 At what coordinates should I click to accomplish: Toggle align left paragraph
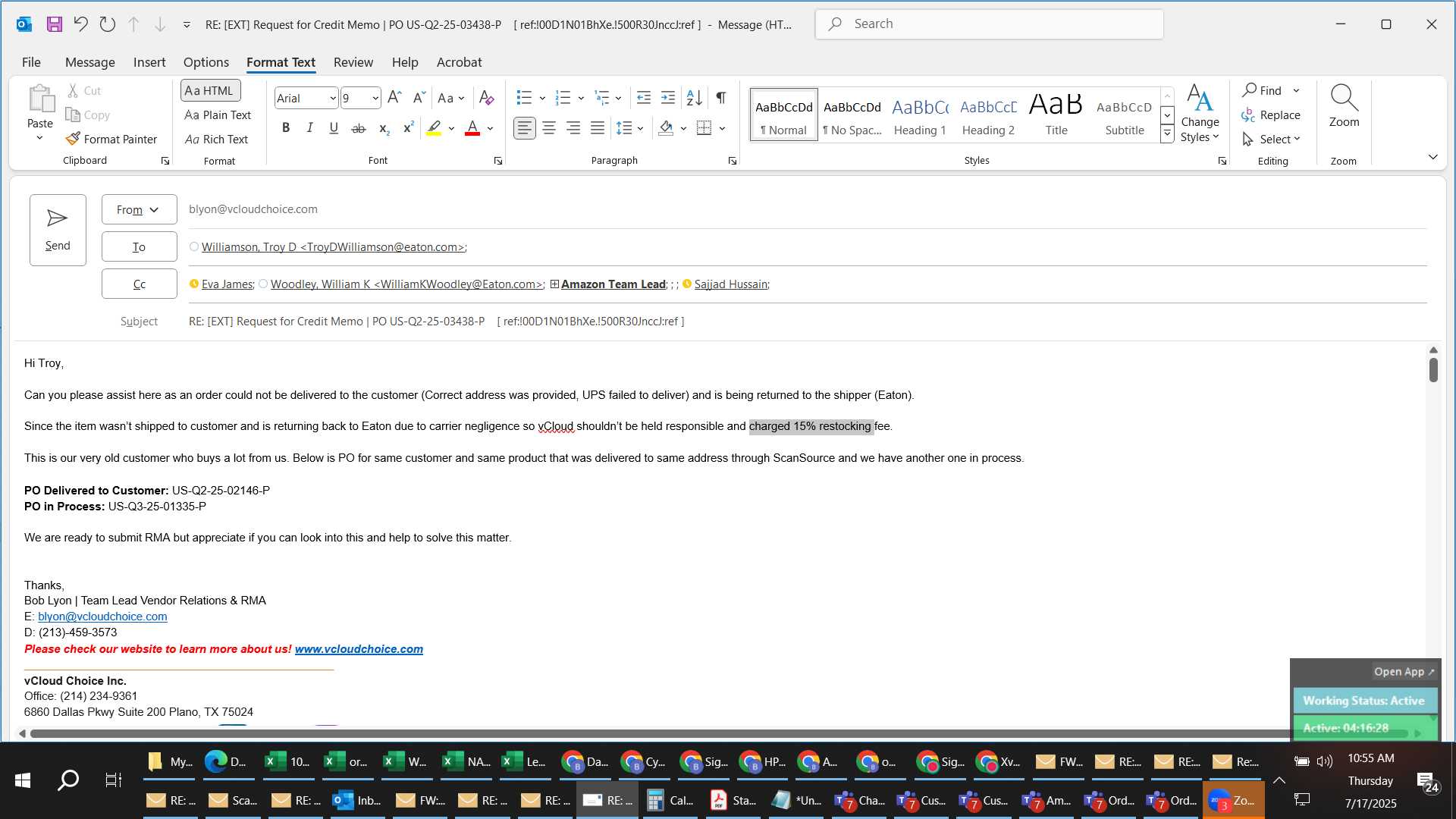[525, 128]
